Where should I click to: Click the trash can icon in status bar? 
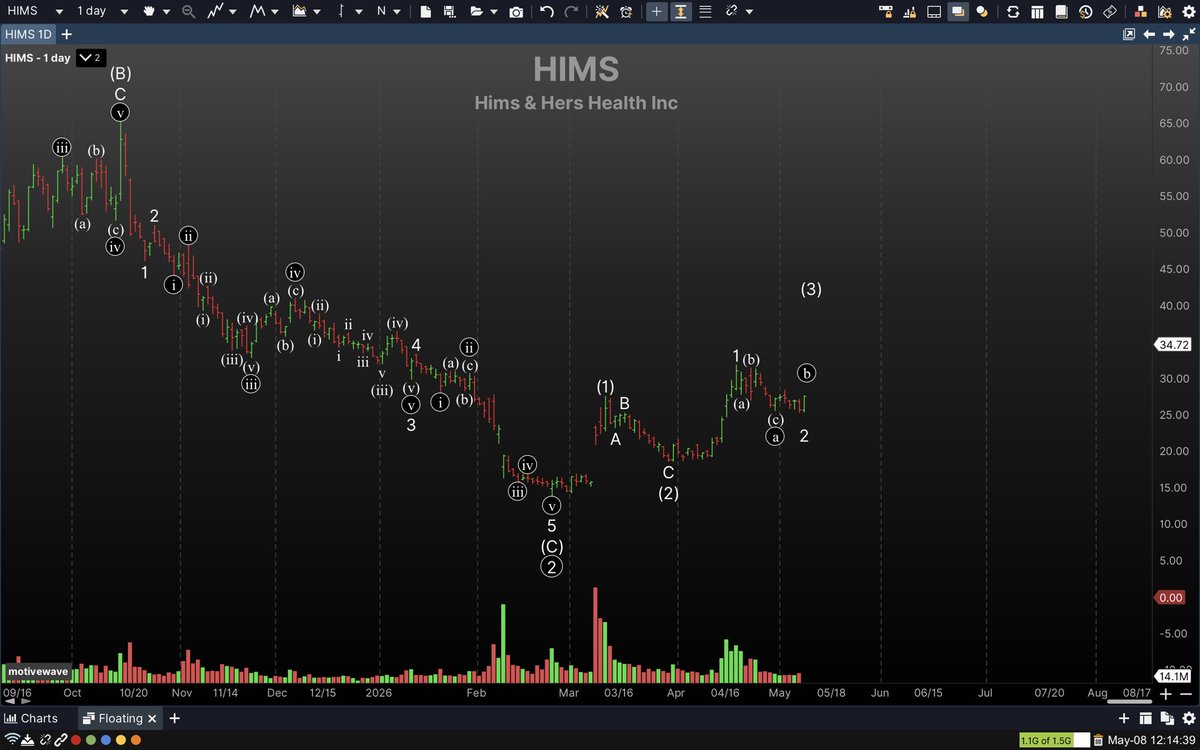coord(1098,740)
